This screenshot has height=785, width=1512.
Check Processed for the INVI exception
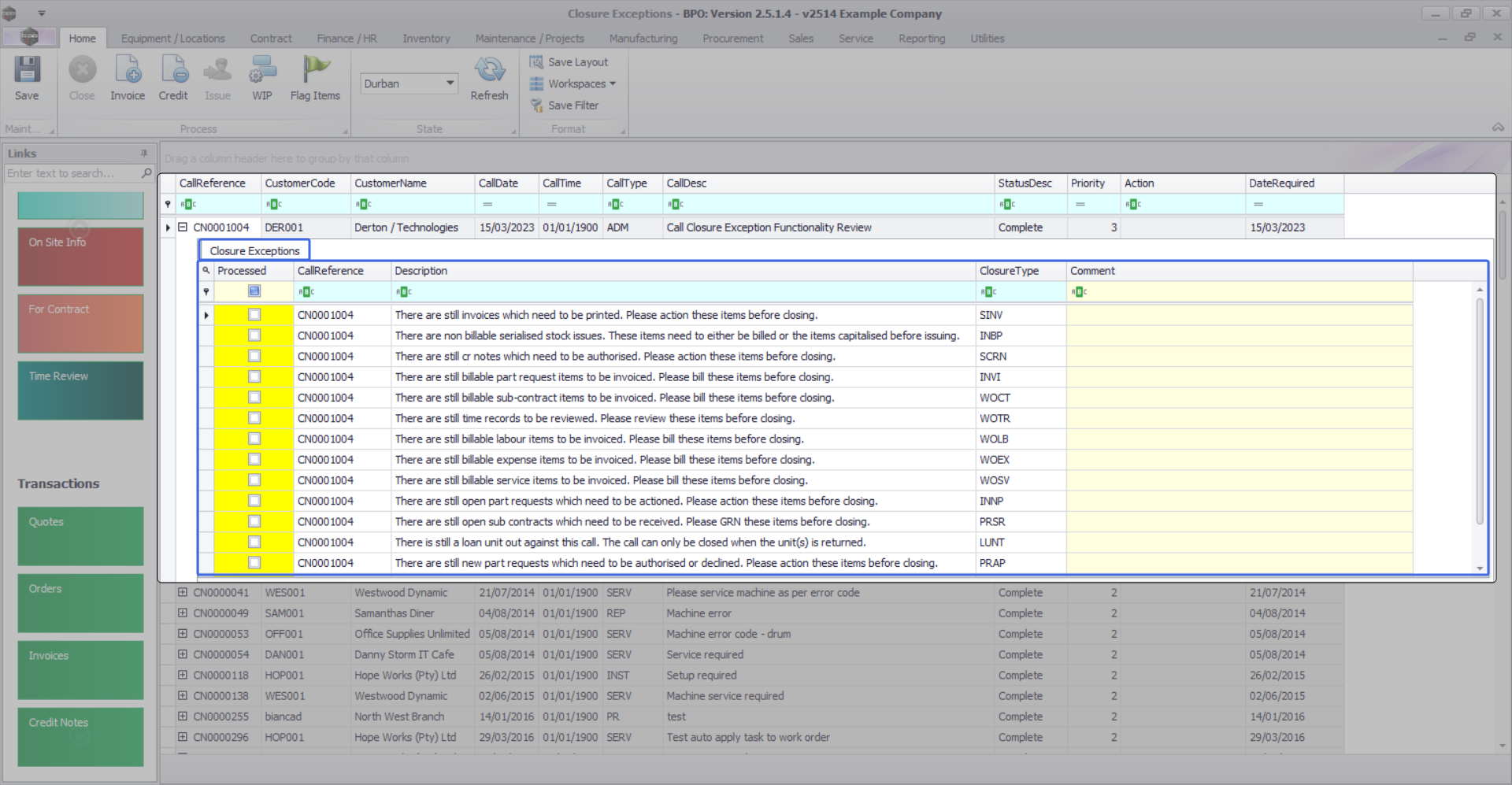tap(254, 377)
